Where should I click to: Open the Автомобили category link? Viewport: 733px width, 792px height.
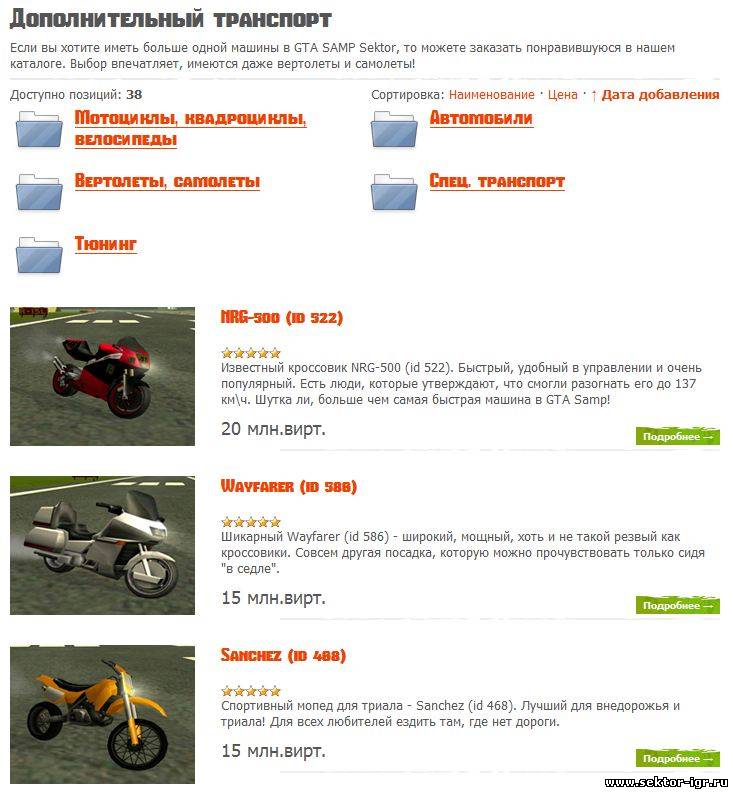(481, 118)
